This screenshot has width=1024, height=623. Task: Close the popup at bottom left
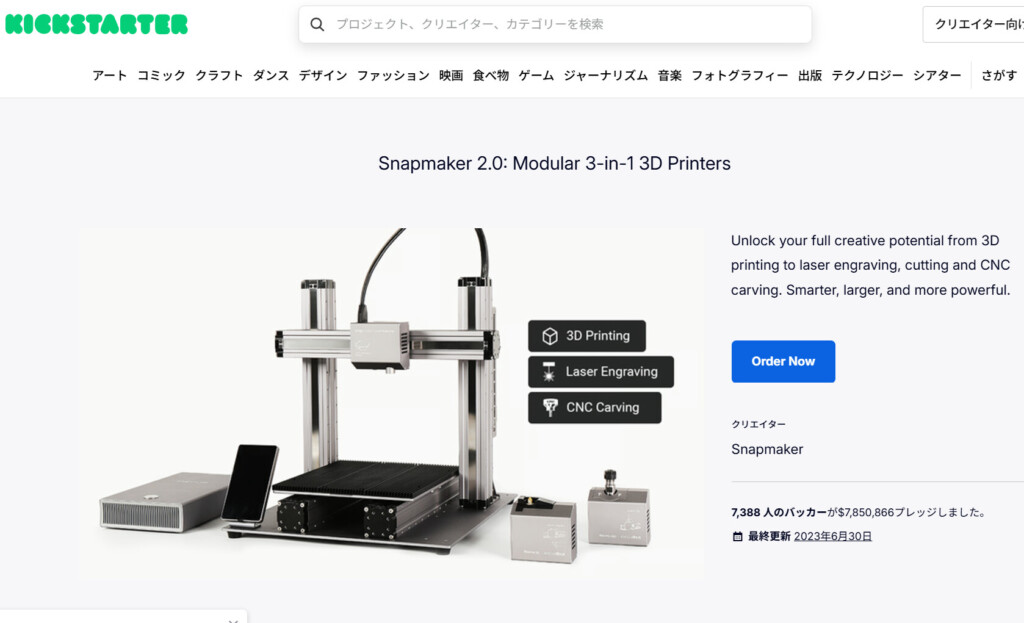click(x=233, y=620)
